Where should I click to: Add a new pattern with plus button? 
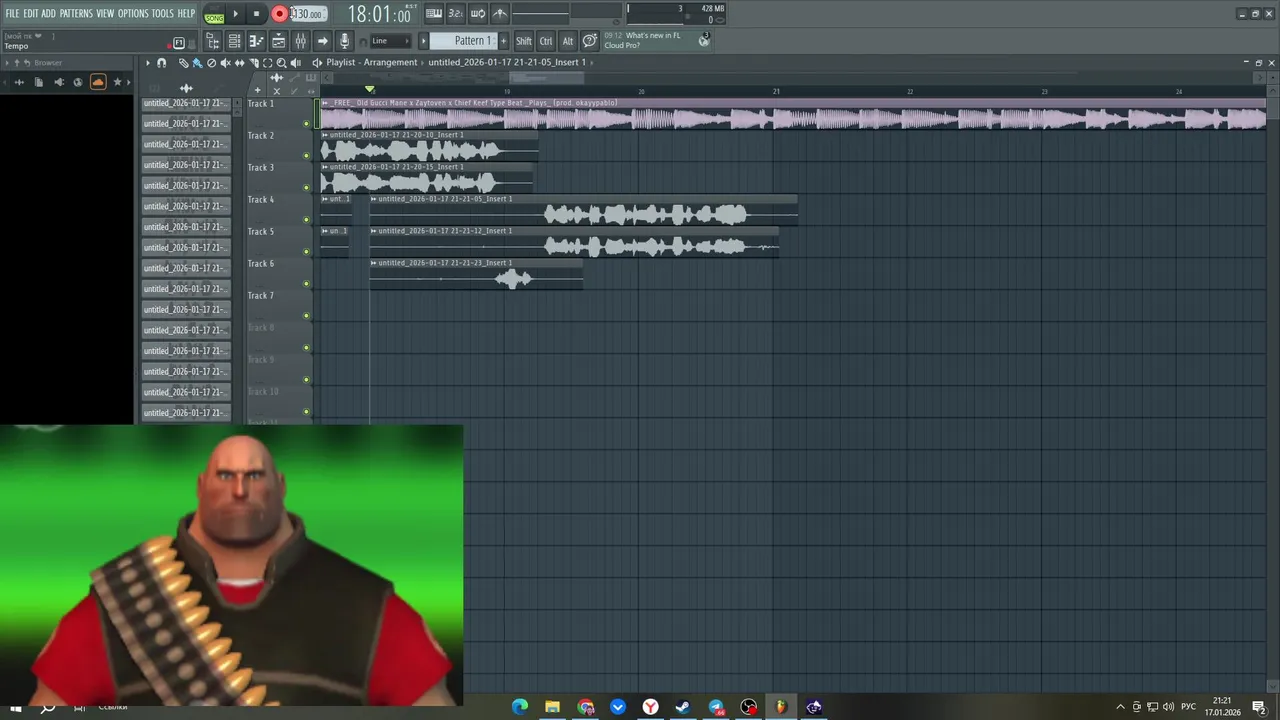[x=503, y=41]
